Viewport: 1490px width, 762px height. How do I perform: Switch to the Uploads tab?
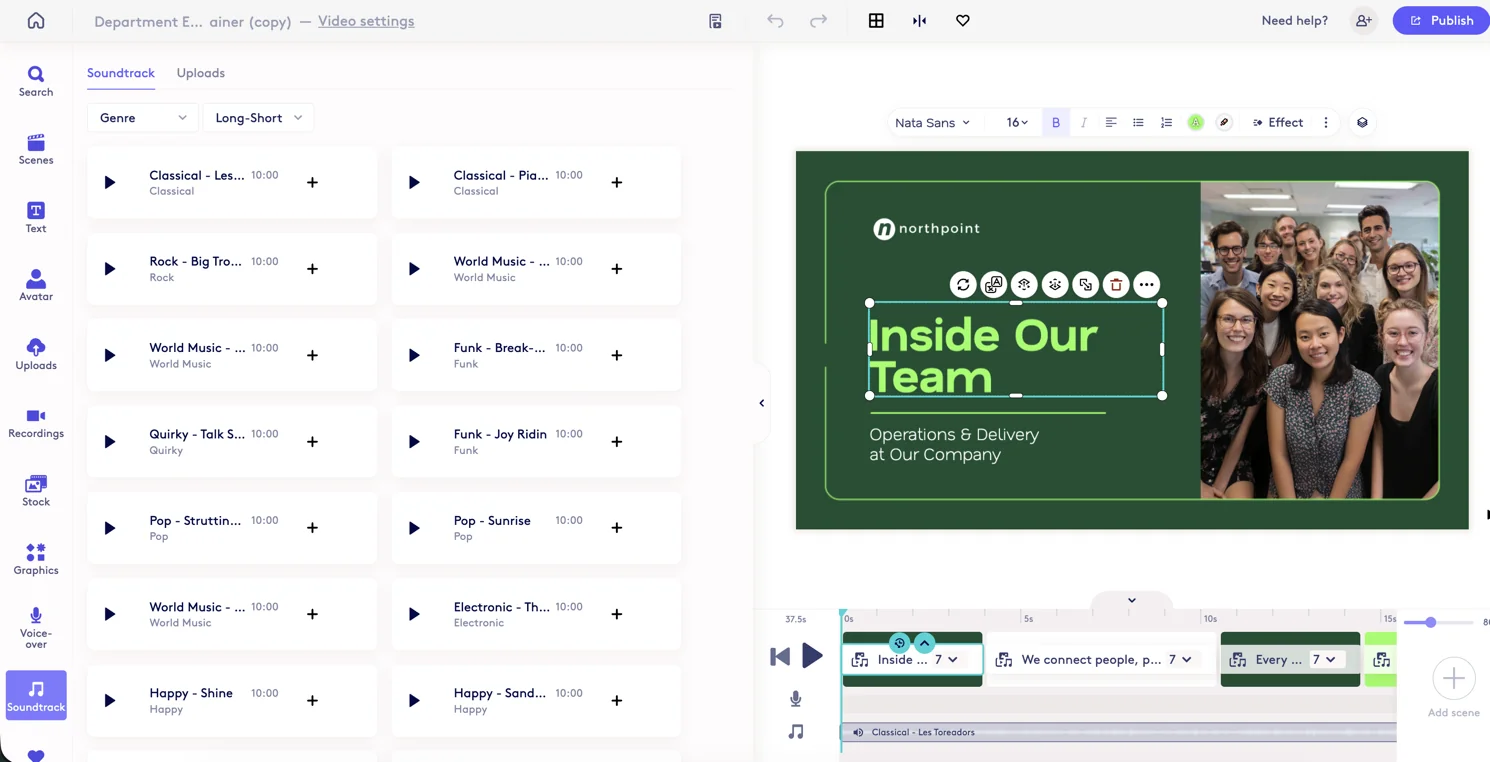200,72
